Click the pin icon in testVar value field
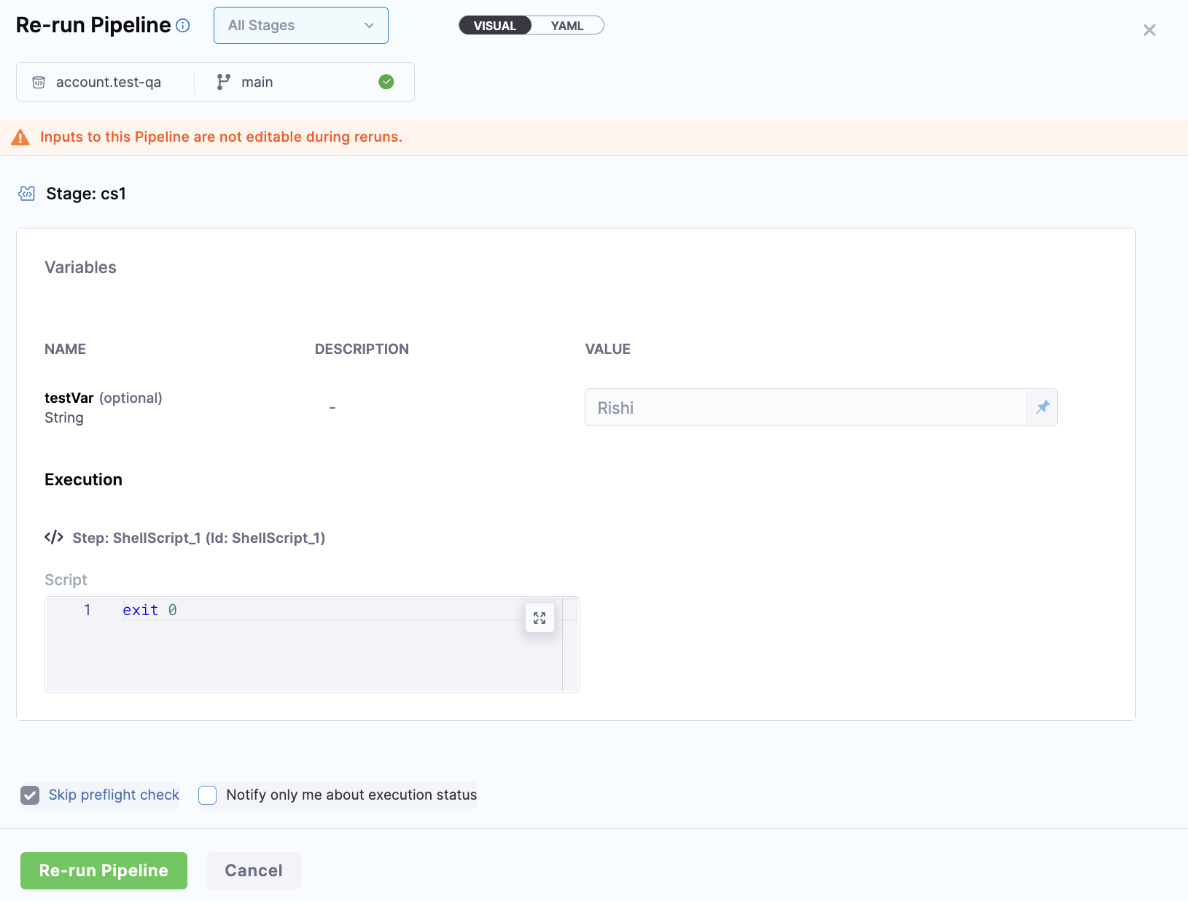 coord(1042,408)
